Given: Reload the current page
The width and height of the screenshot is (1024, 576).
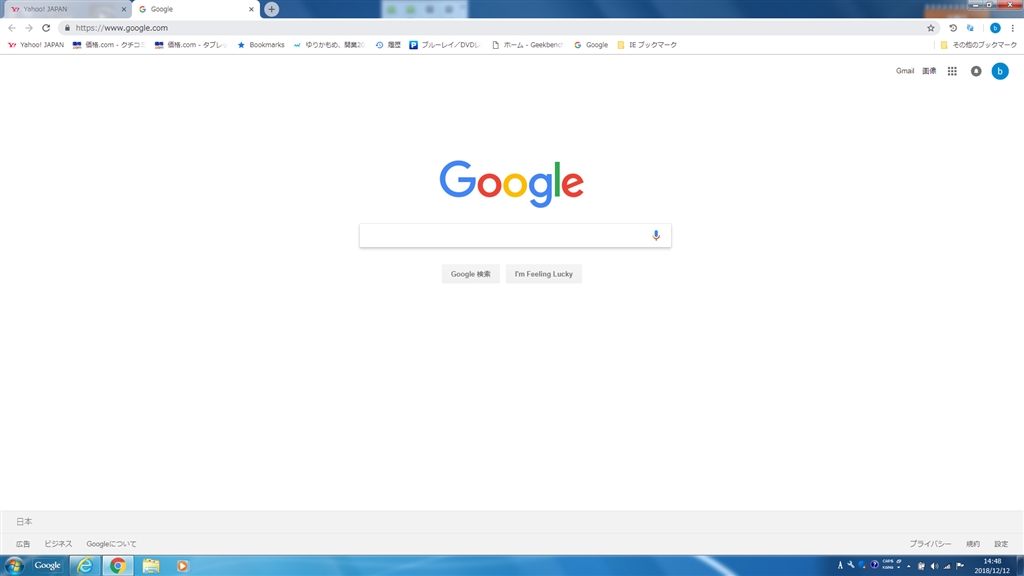Looking at the screenshot, I should pyautogui.click(x=46, y=28).
